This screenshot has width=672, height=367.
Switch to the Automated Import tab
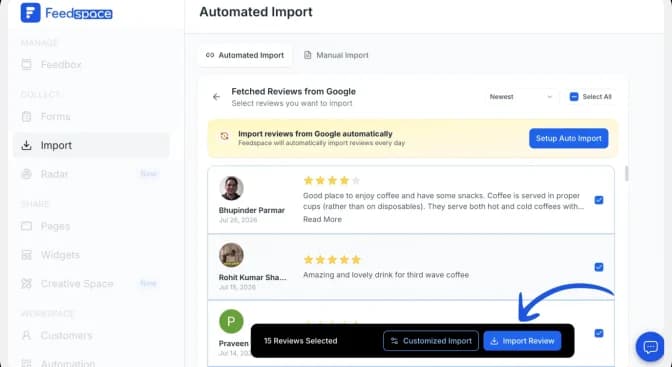click(245, 55)
